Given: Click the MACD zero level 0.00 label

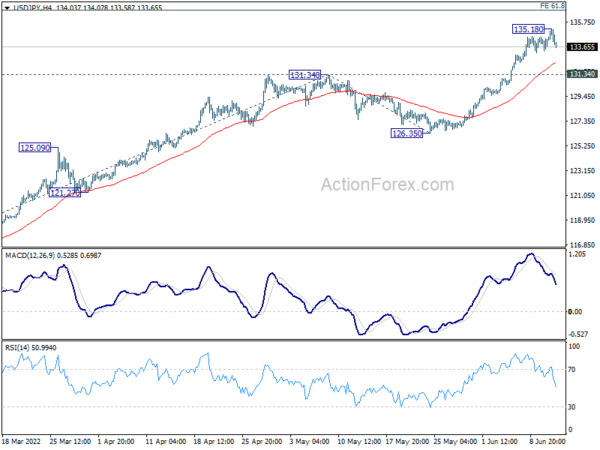Looking at the screenshot, I should click(575, 312).
